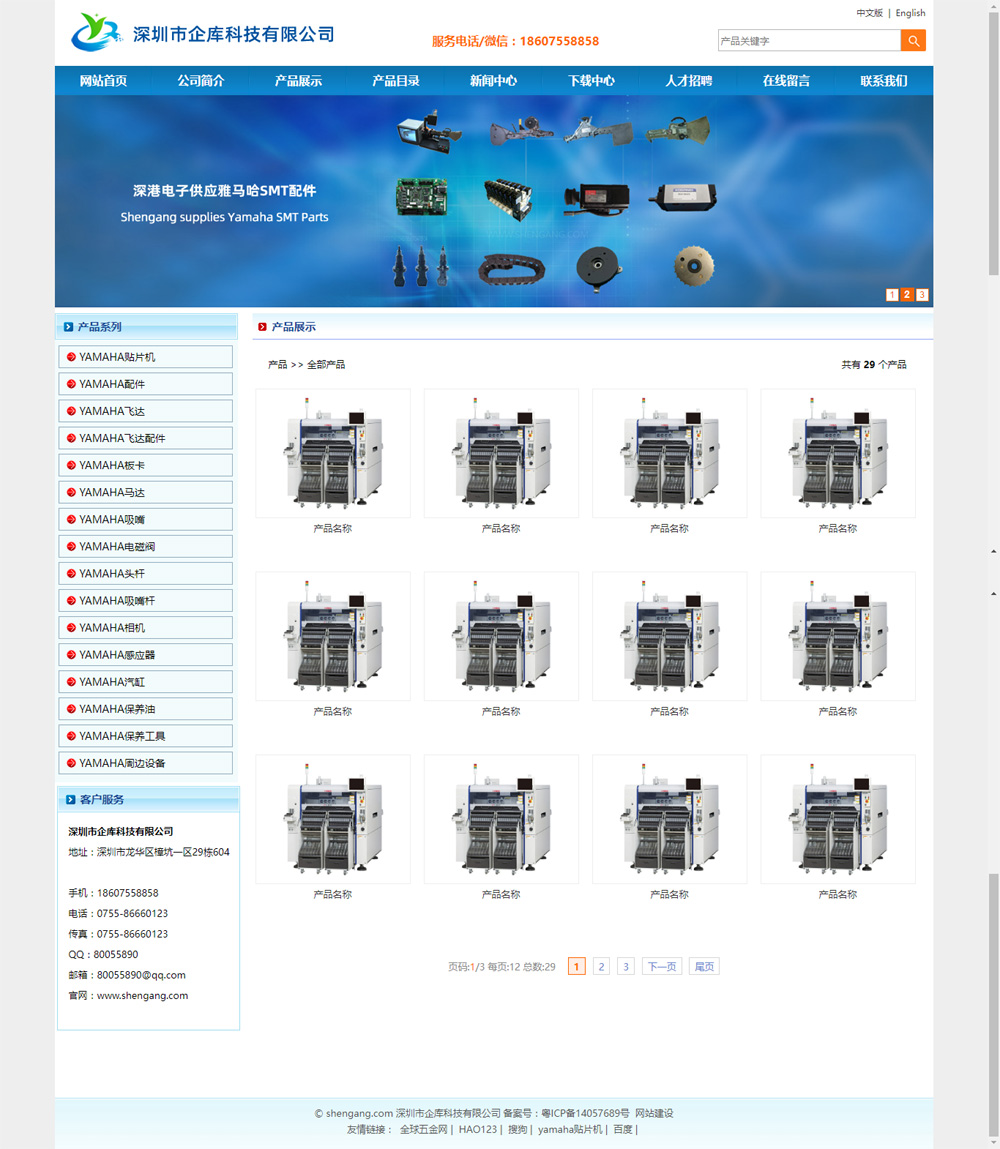Go to 产品展示 in the navigation bar
1000x1149 pixels.
[x=298, y=81]
